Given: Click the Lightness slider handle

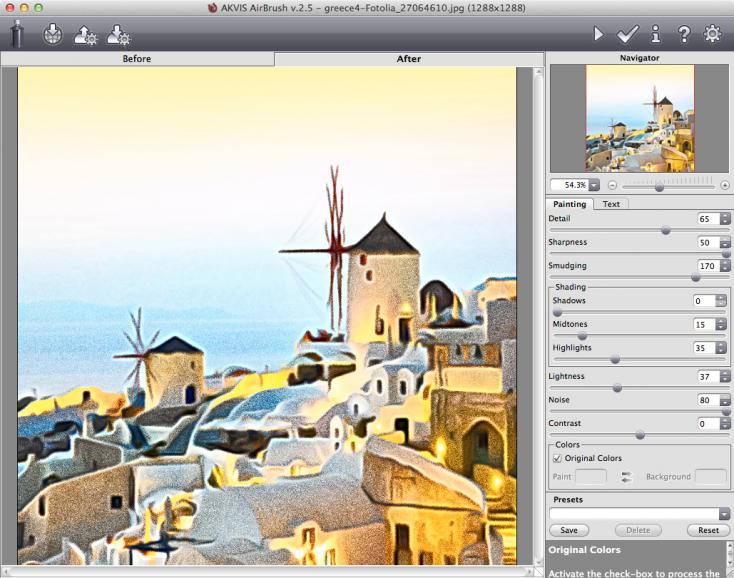Looking at the screenshot, I should pos(617,388).
